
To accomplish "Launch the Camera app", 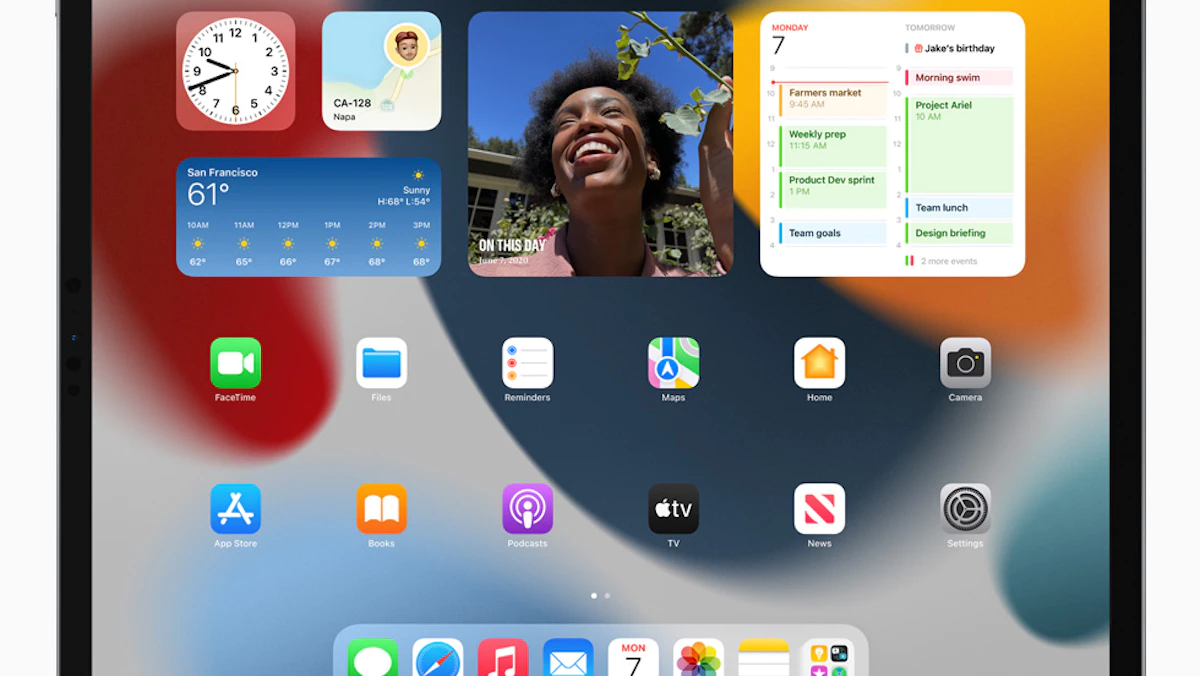I will coord(965,363).
